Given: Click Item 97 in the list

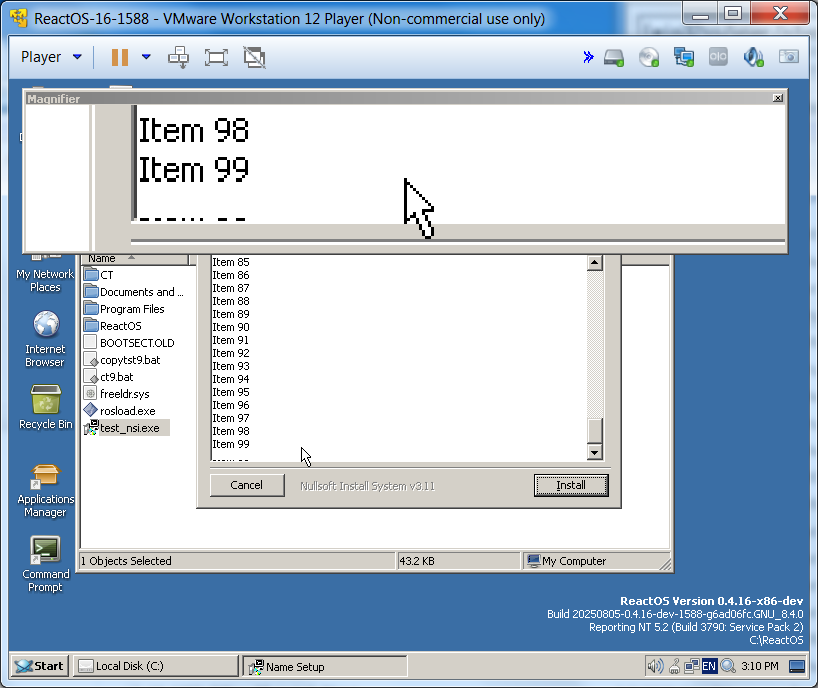Looking at the screenshot, I should 231,418.
